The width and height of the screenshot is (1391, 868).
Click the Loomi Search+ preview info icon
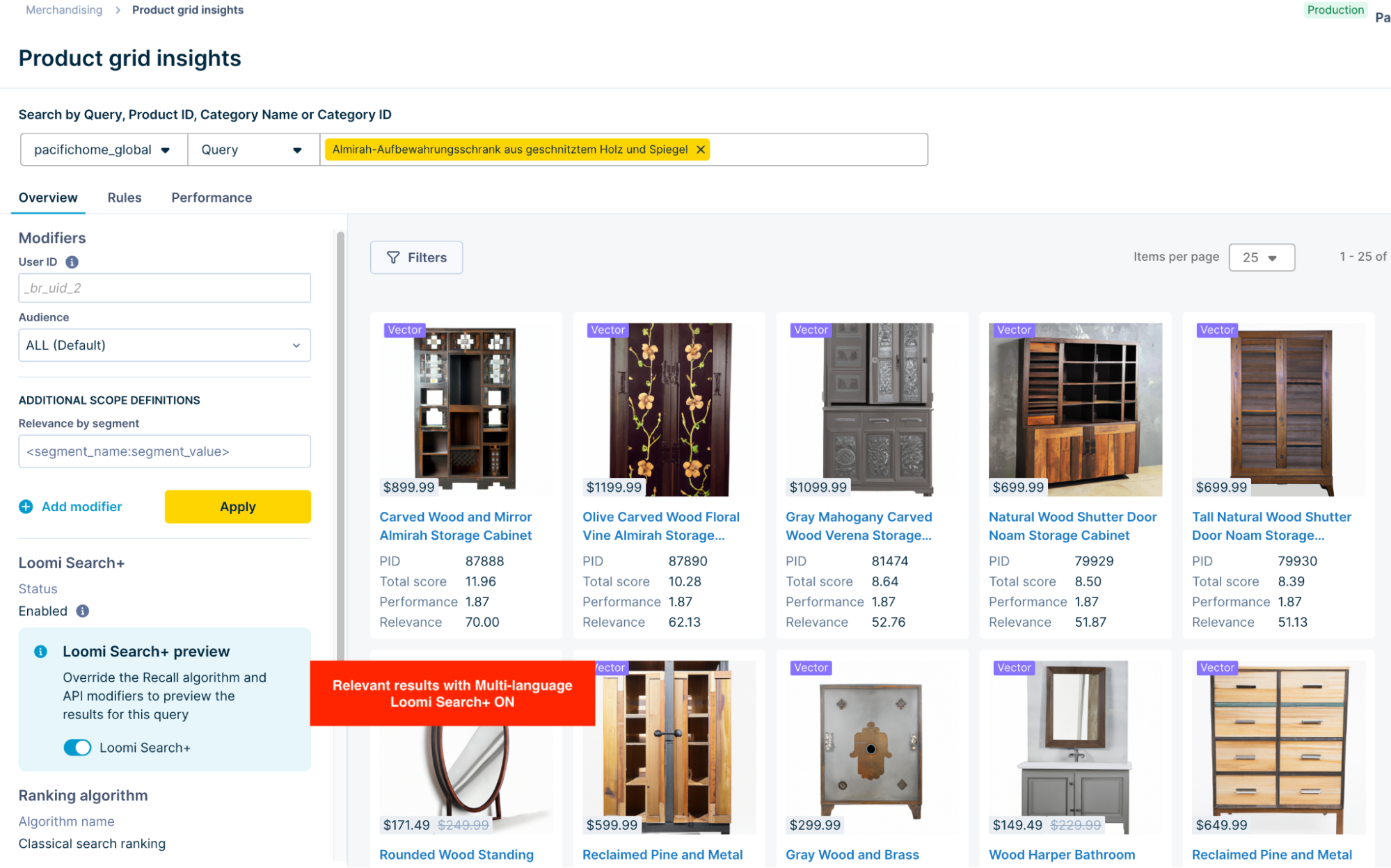[x=41, y=652]
